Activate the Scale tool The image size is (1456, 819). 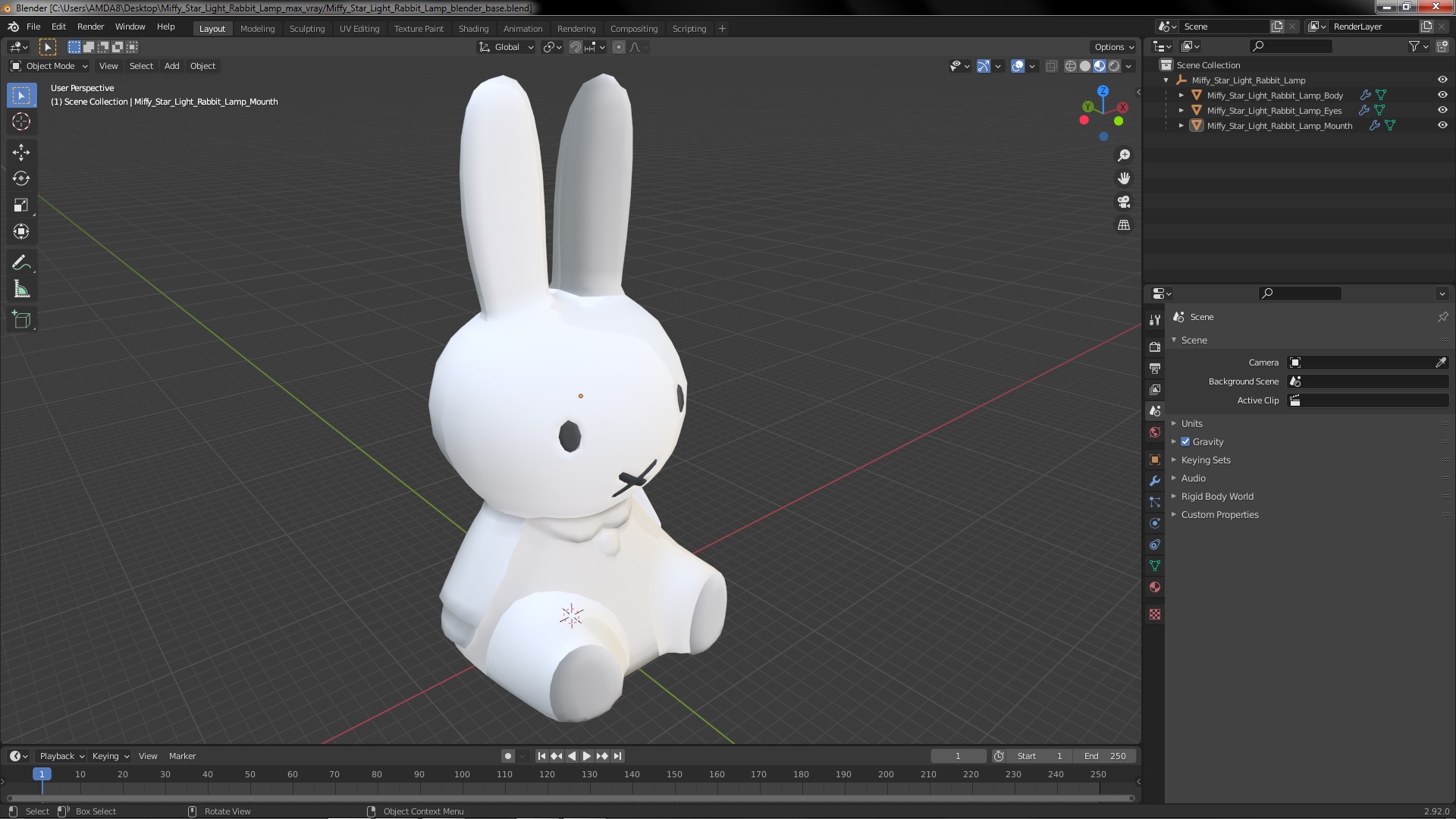pos(21,206)
